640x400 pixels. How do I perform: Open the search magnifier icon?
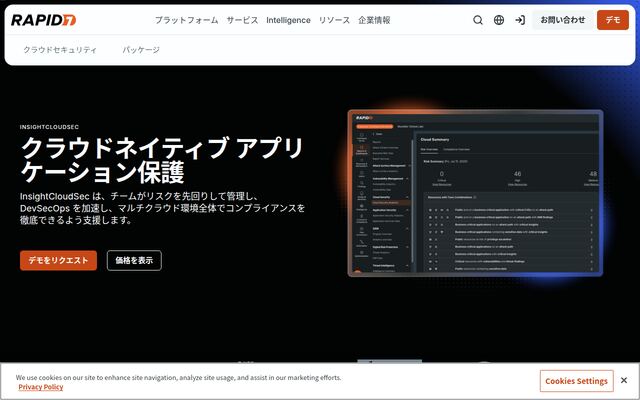pos(478,20)
